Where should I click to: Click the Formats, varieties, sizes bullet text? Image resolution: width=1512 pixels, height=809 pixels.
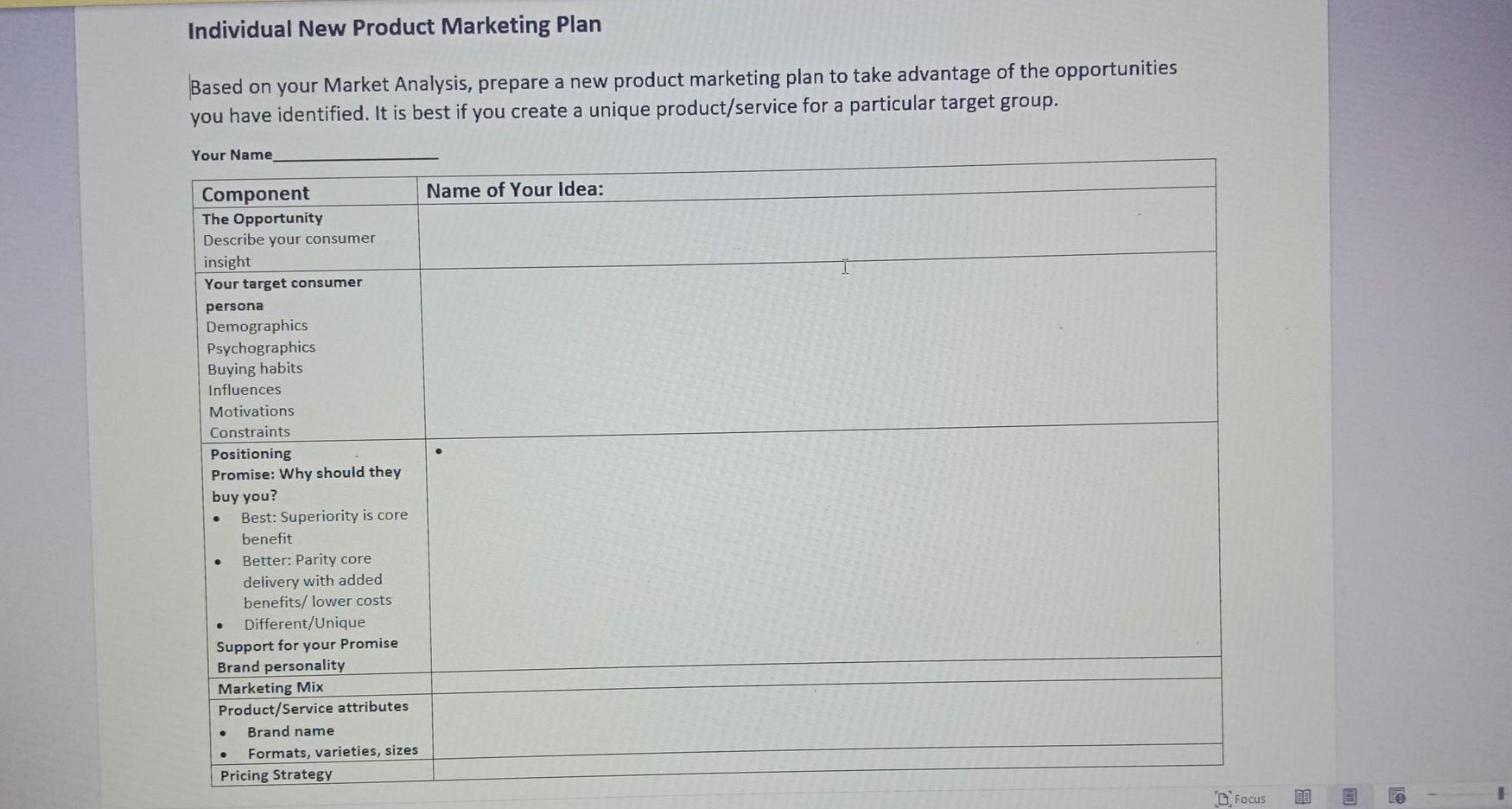point(333,752)
